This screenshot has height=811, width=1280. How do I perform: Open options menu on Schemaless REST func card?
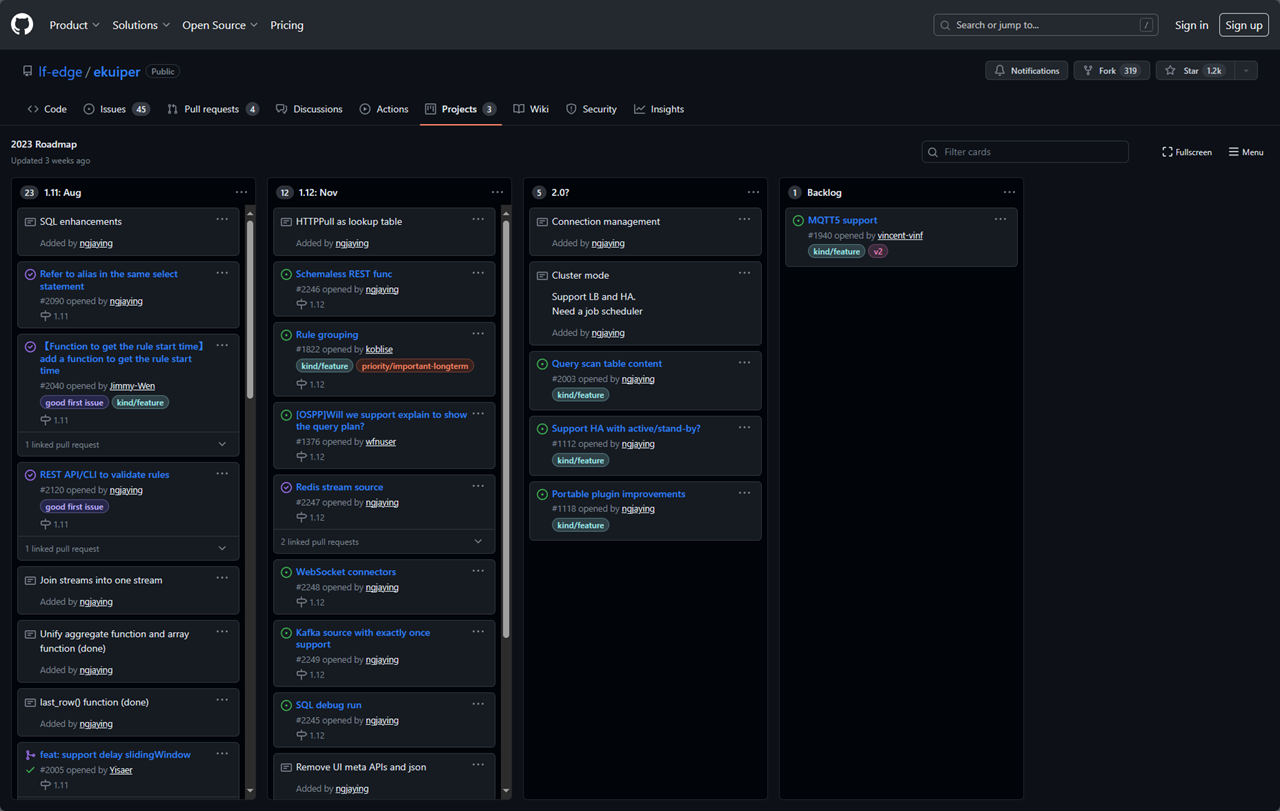(x=478, y=272)
